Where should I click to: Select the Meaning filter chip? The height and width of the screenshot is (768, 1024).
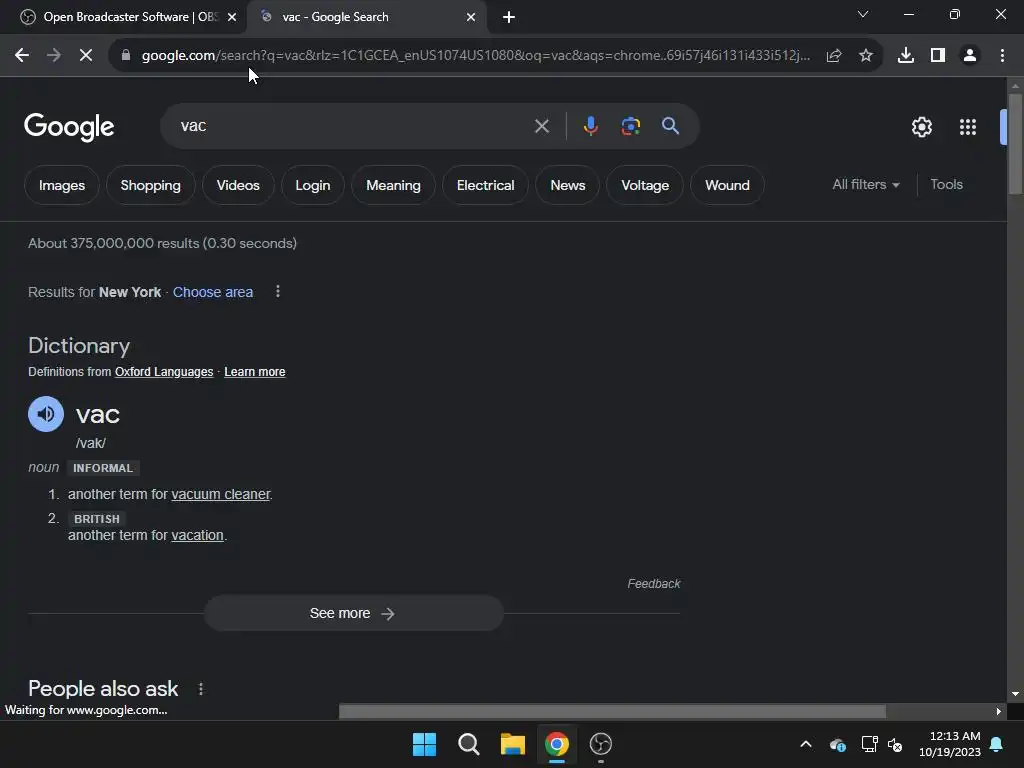pyautogui.click(x=393, y=185)
